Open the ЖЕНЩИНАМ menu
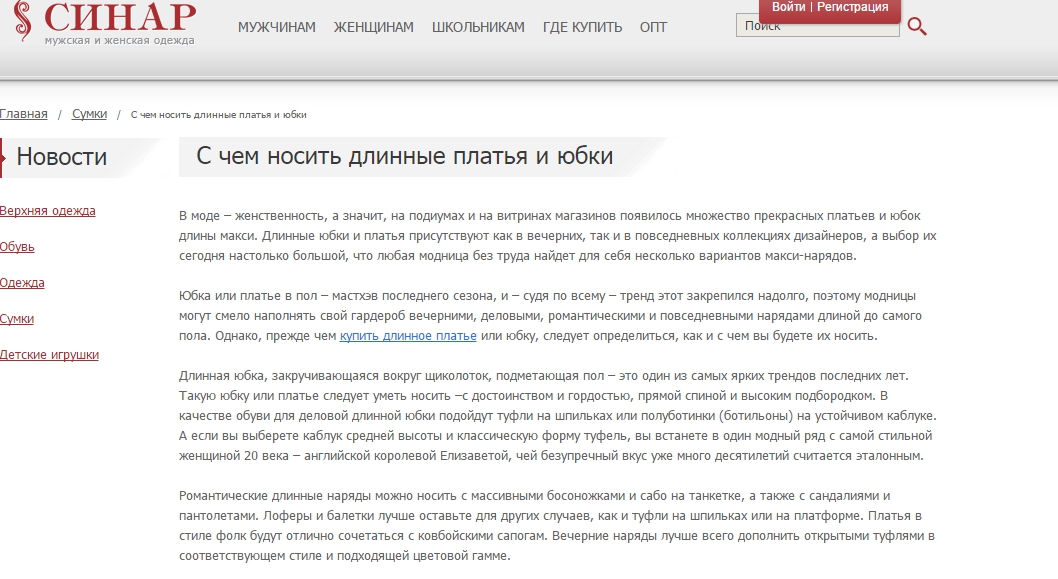 pyautogui.click(x=374, y=27)
